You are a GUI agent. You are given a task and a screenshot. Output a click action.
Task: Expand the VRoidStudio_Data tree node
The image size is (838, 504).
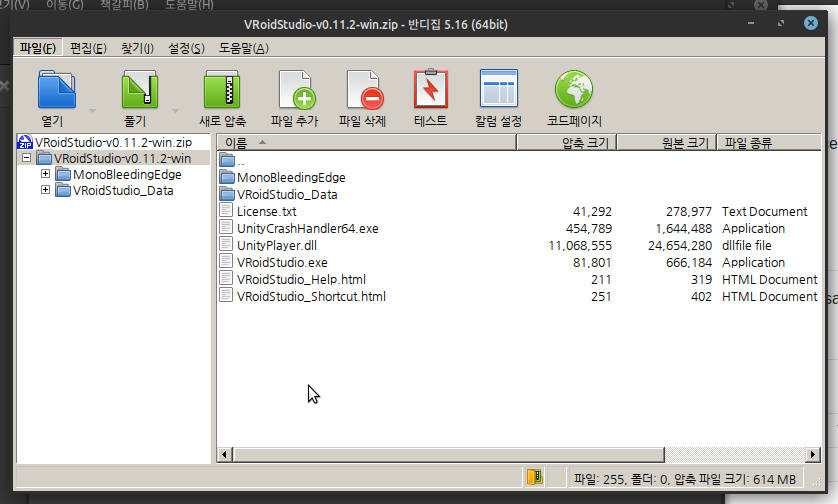(x=45, y=190)
